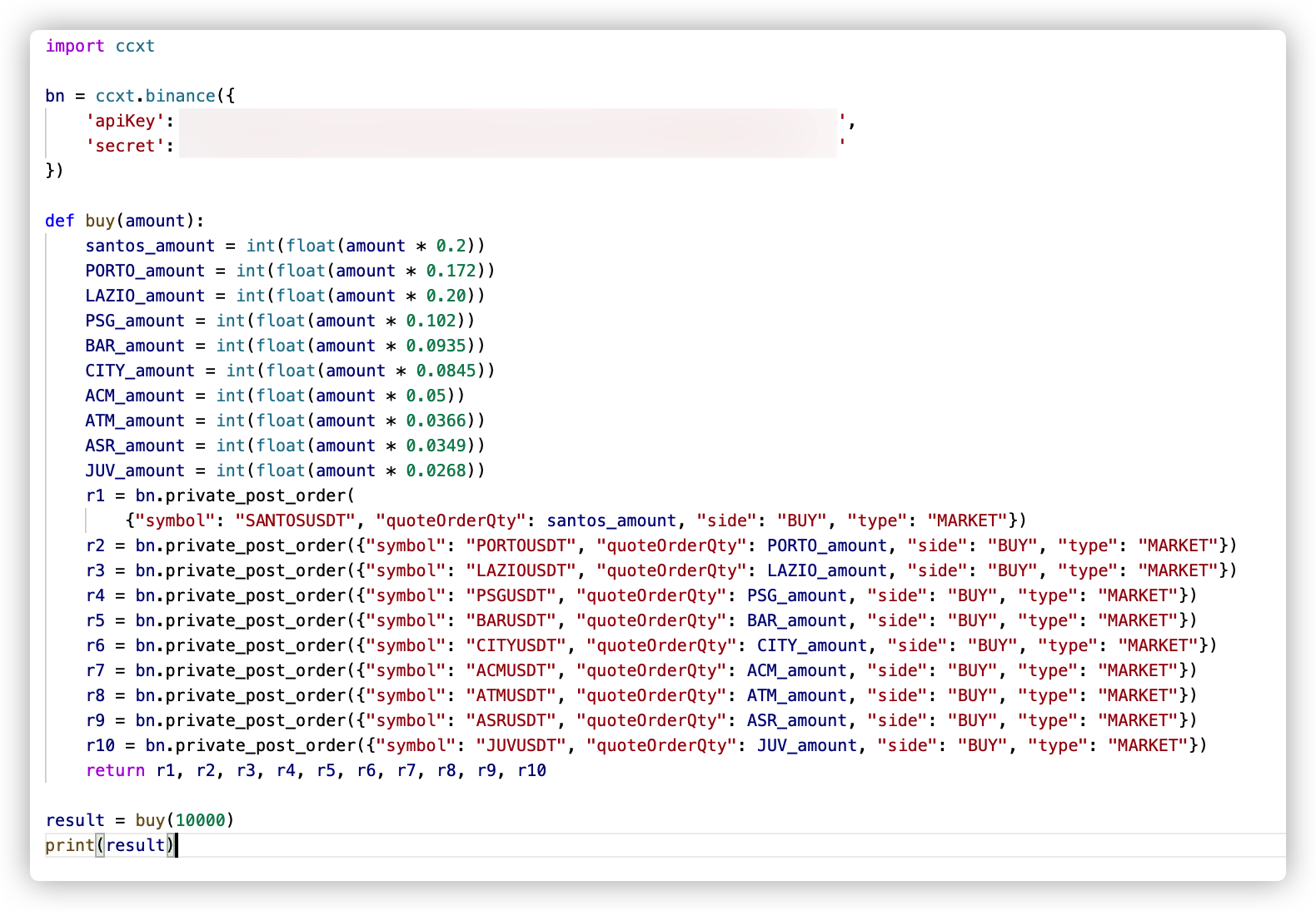Click the 'print(result)' line

(x=110, y=845)
